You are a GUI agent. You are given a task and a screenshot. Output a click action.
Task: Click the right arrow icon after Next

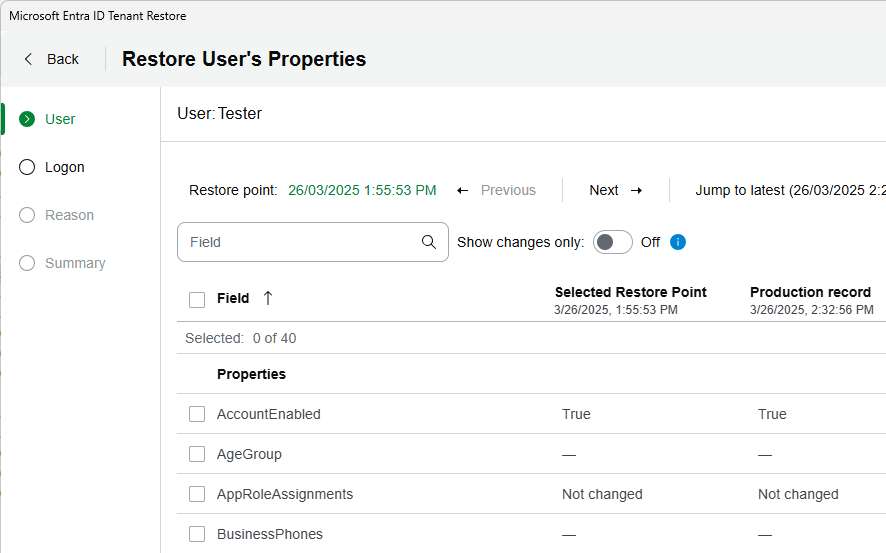(636, 190)
